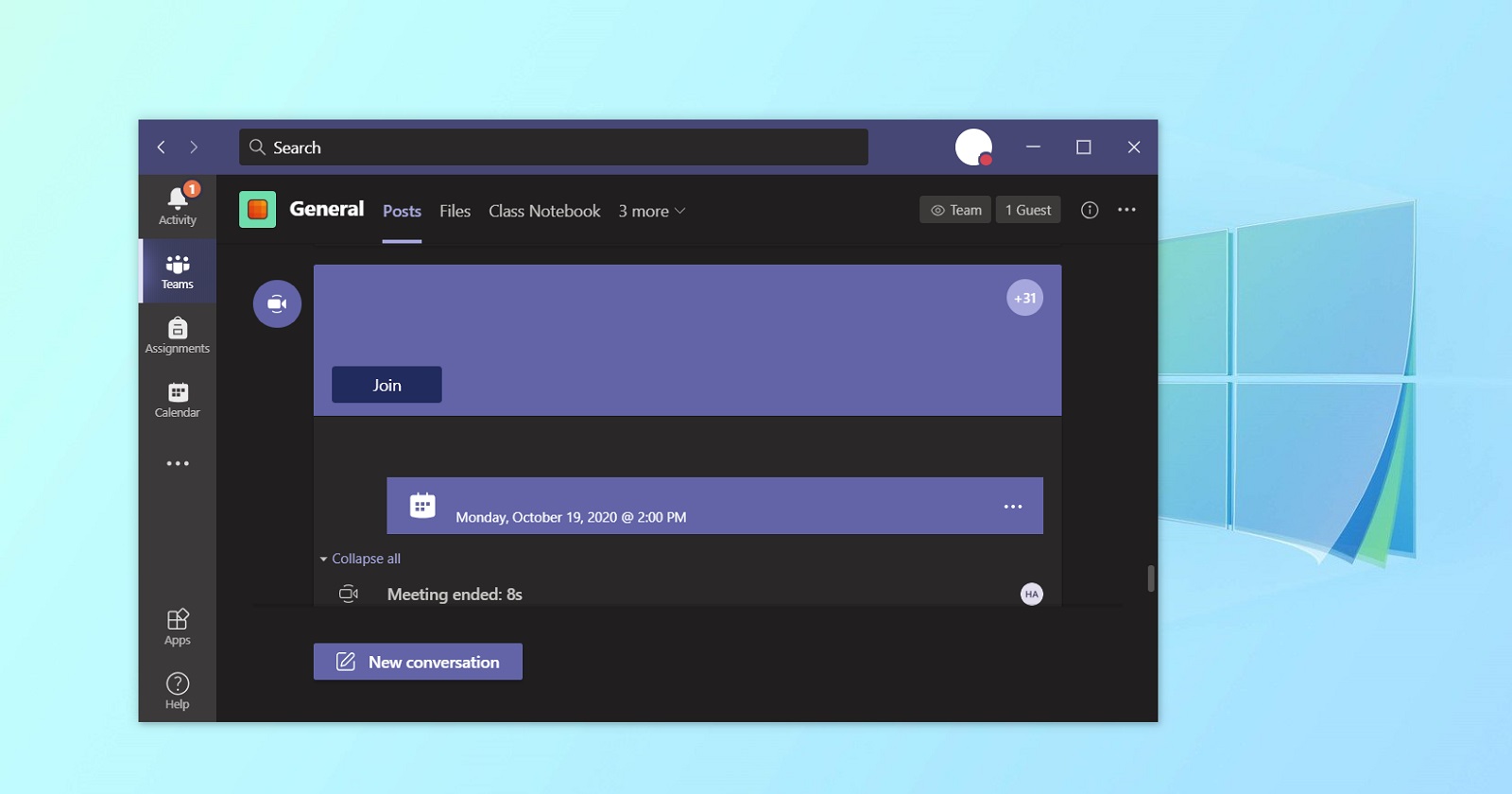Viewport: 1512px width, 794px height.
Task: Open the Calendar in sidebar
Action: (x=178, y=400)
